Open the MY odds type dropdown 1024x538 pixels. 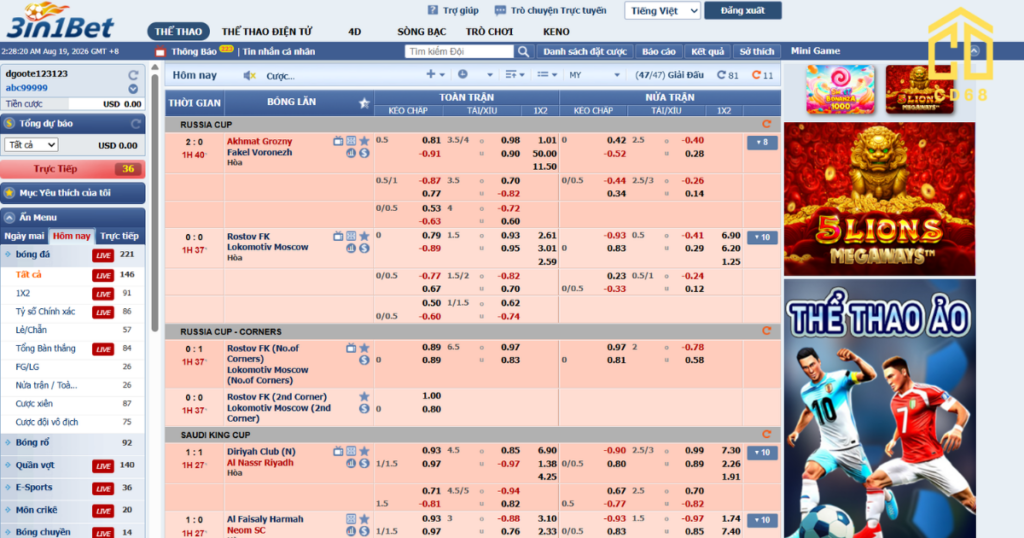594,75
